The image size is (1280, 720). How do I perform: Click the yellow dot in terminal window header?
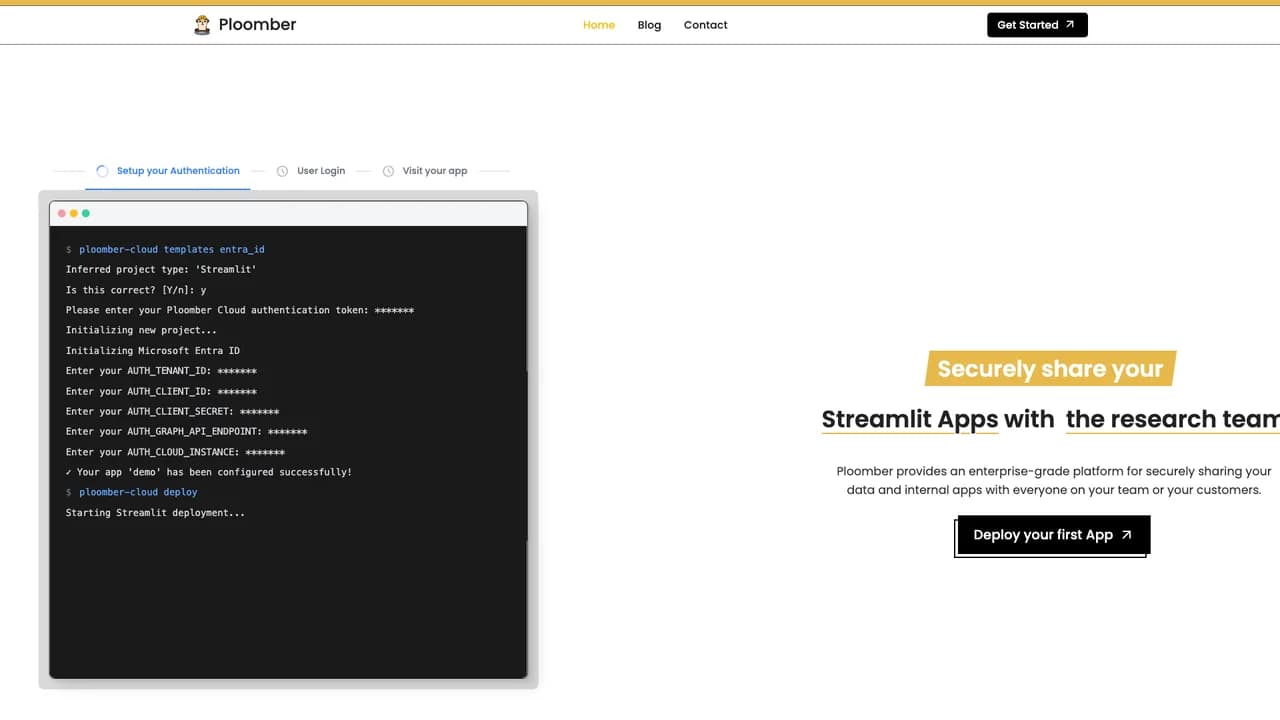pos(74,213)
